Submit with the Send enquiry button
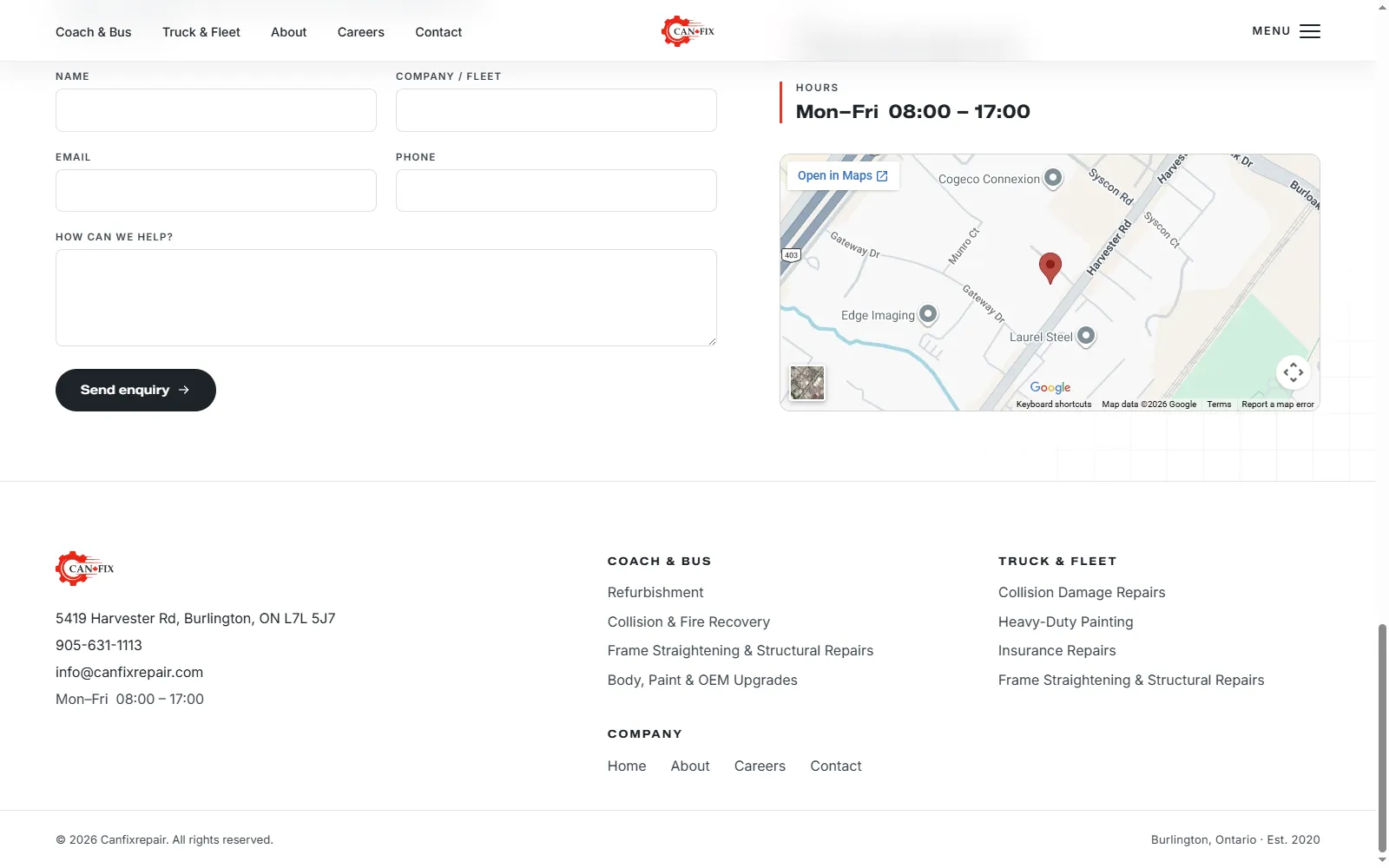The width and height of the screenshot is (1389, 868). point(135,390)
